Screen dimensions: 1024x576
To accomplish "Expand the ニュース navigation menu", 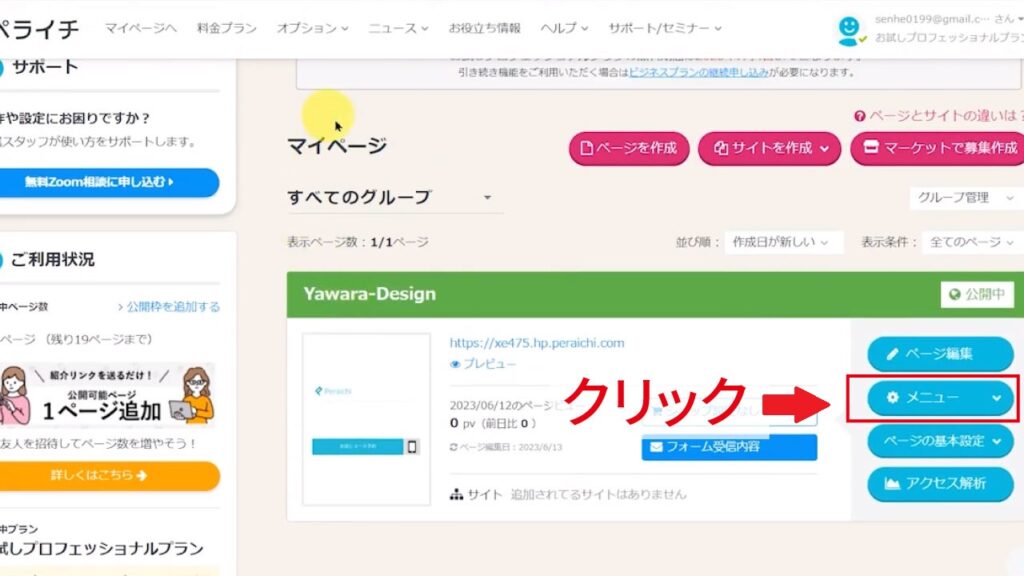I will [398, 28].
